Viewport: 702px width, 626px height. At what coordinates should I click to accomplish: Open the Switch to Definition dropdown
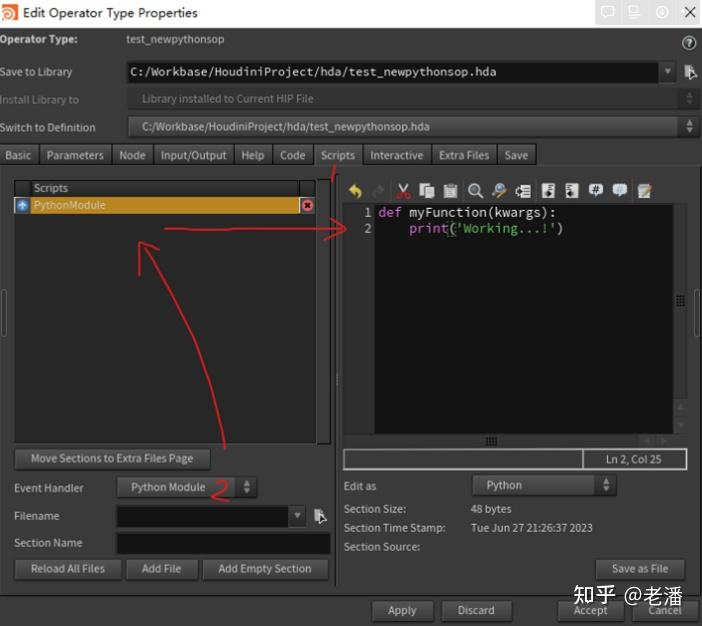click(413, 127)
